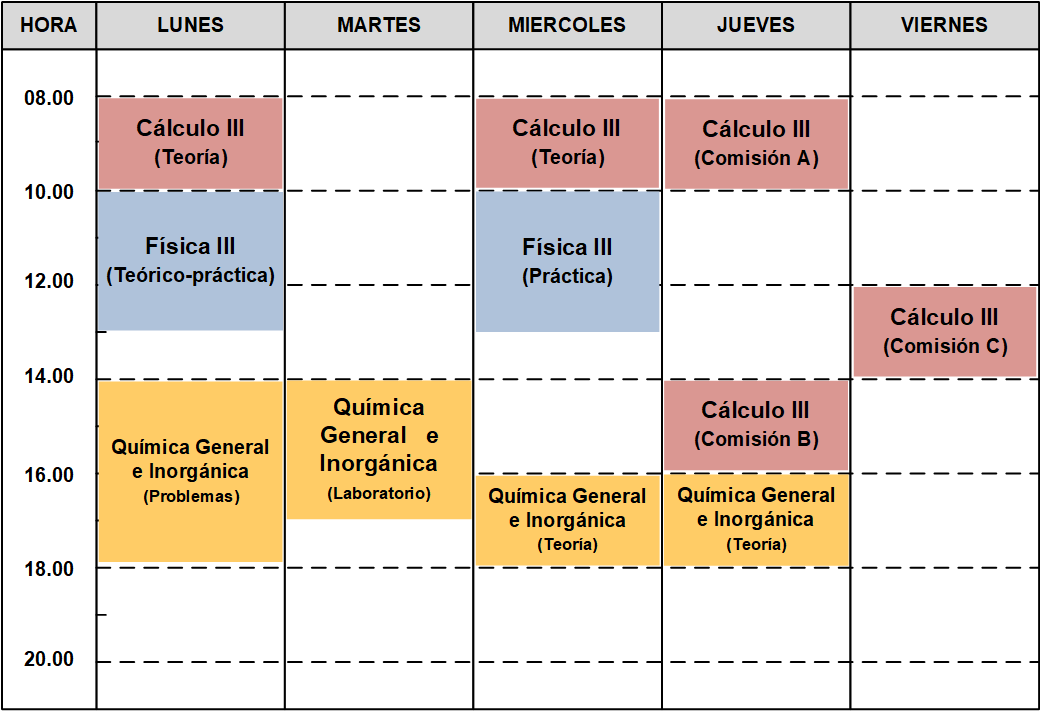This screenshot has width=1041, height=711.
Task: Select the MIERCOLES column header
Action: click(x=567, y=25)
